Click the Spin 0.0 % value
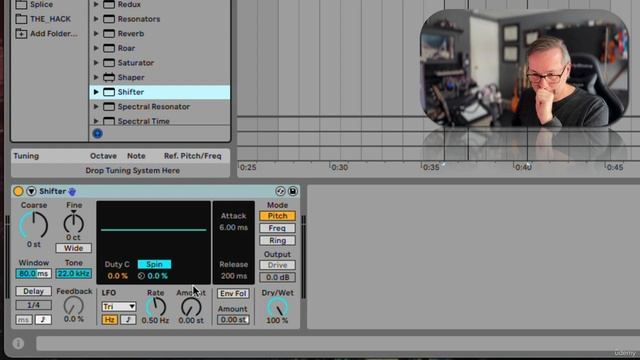The image size is (640, 360). point(158,276)
